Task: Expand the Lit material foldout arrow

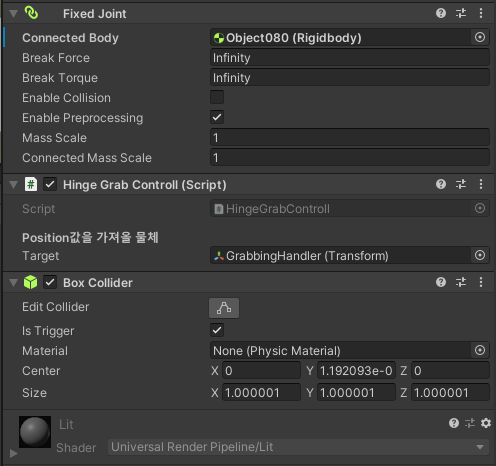Action: (x=13, y=454)
